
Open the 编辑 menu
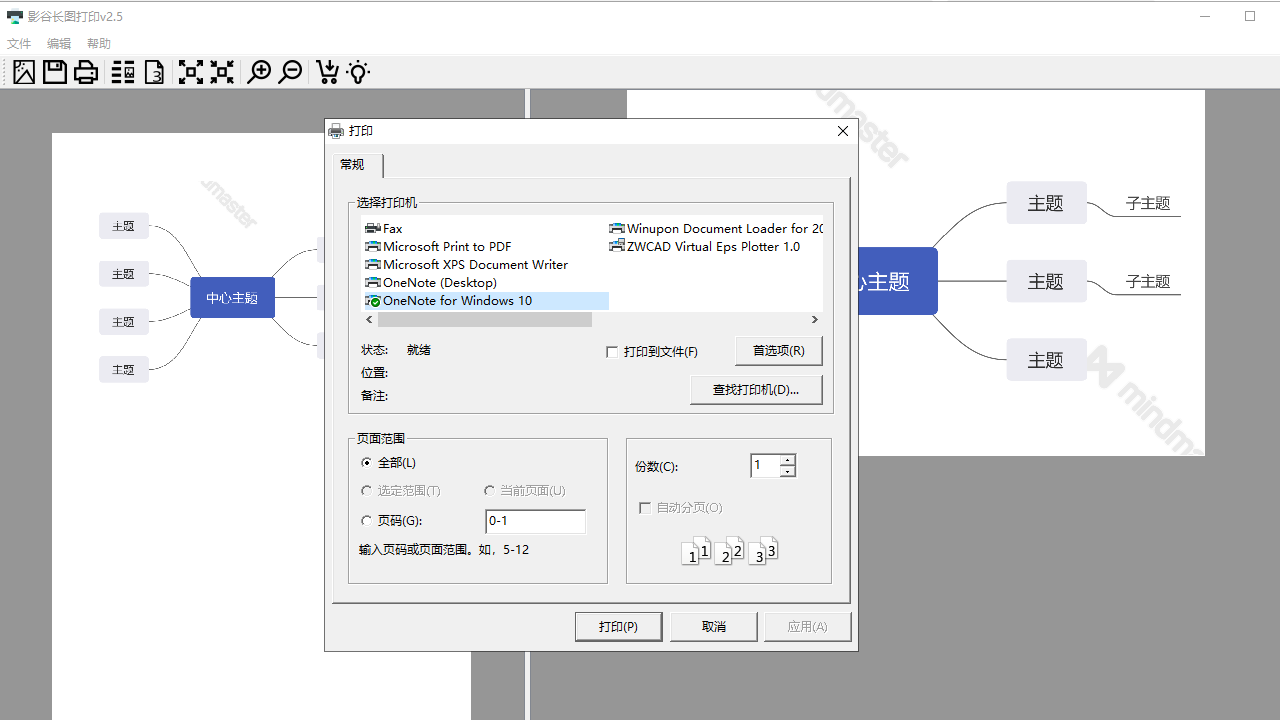pos(59,44)
